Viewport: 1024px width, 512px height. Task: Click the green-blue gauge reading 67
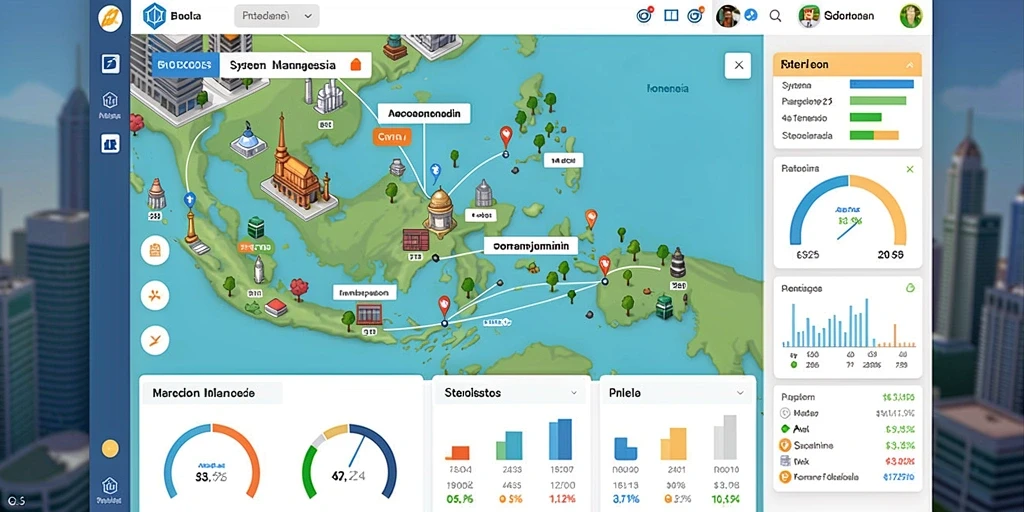[x=349, y=460]
